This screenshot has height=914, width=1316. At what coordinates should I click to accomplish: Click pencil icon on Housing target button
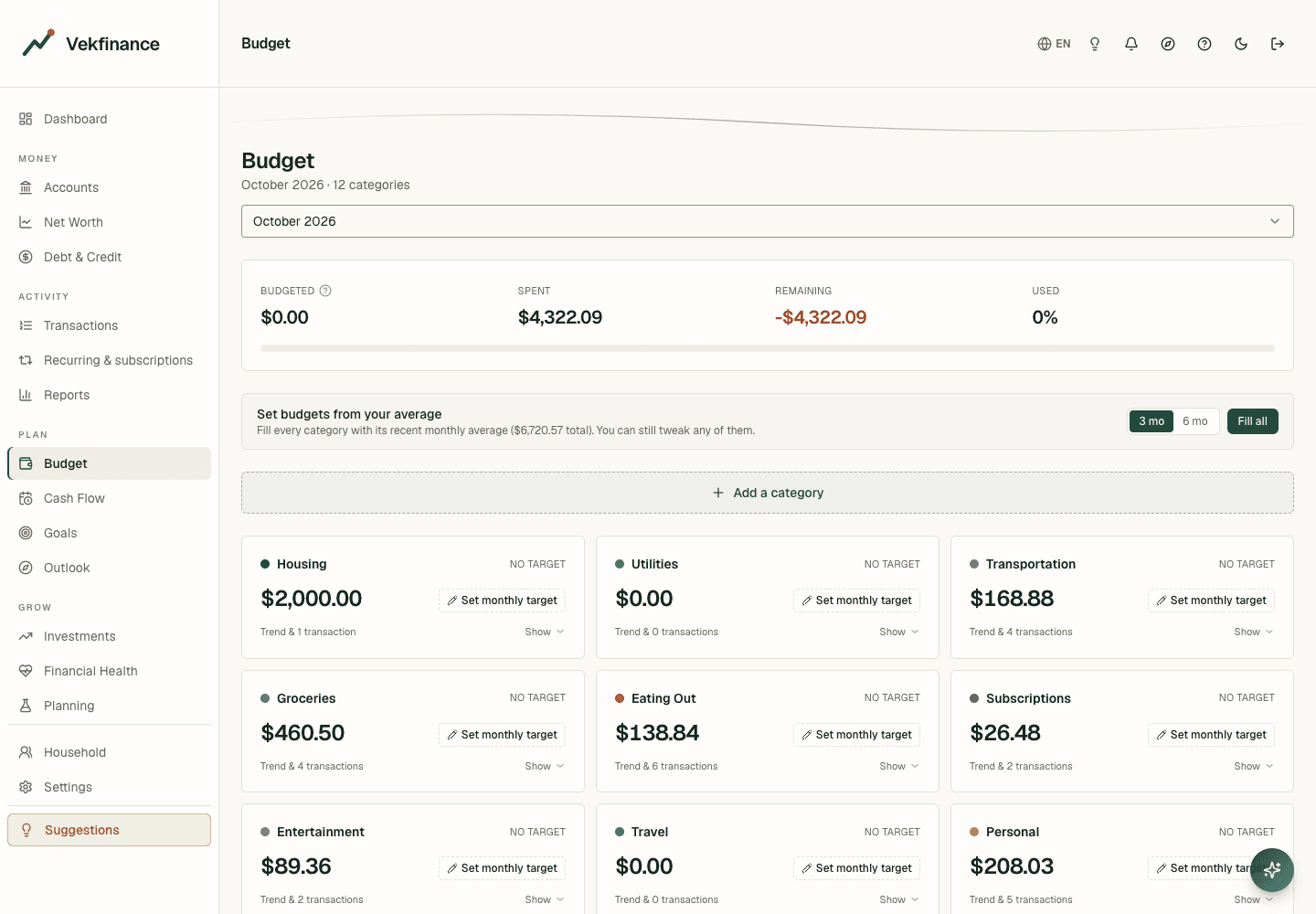pyautogui.click(x=452, y=600)
